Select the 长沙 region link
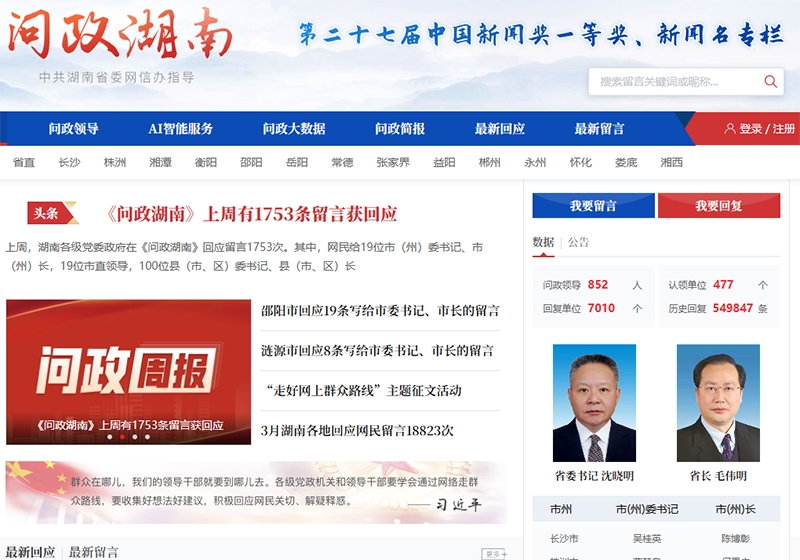 tap(69, 162)
